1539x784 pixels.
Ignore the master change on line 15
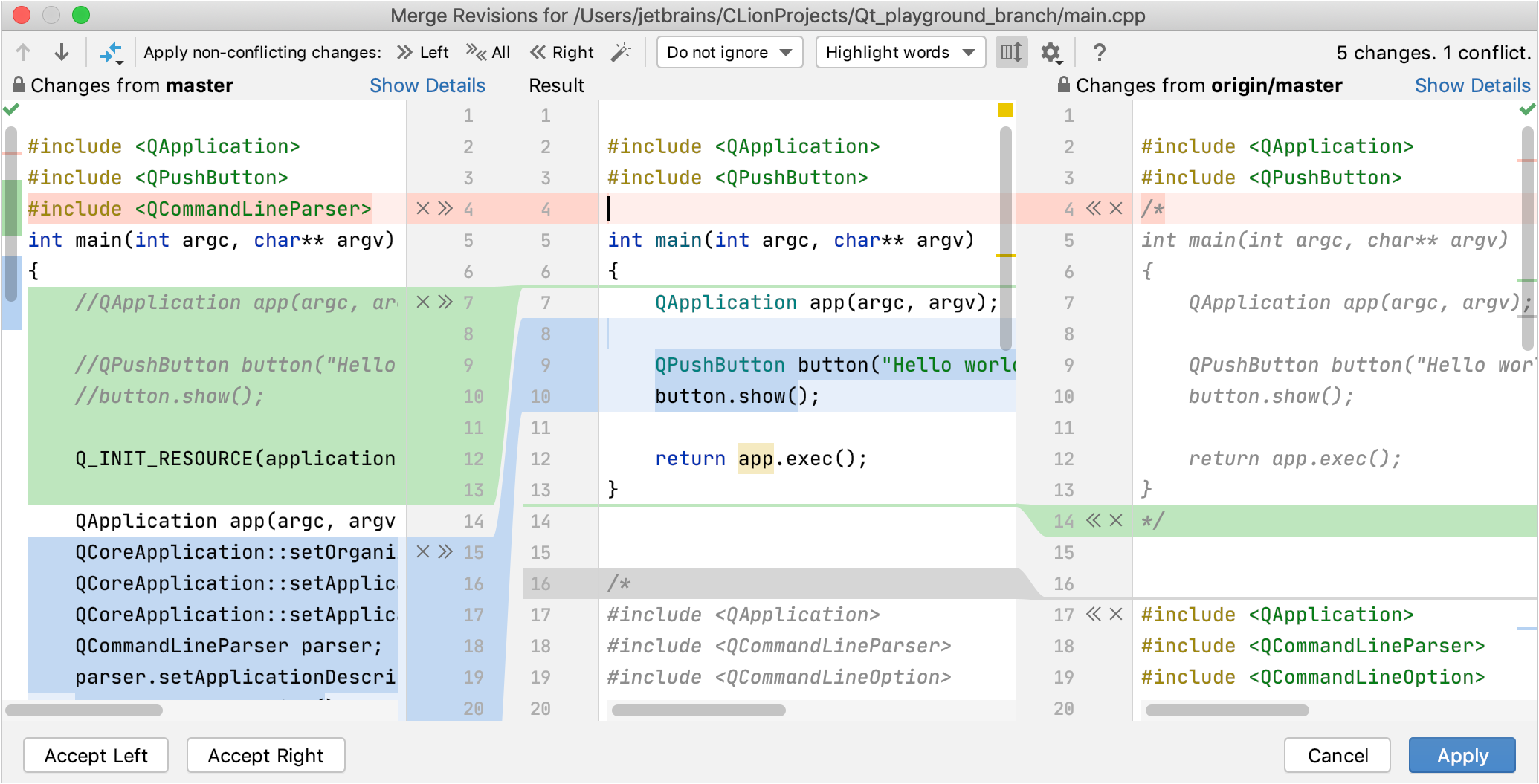point(422,552)
